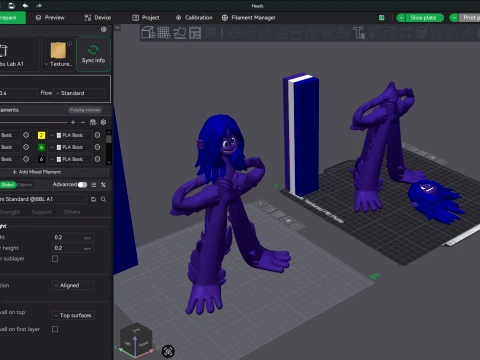
Task: Click the Sync info button
Action: [x=93, y=54]
